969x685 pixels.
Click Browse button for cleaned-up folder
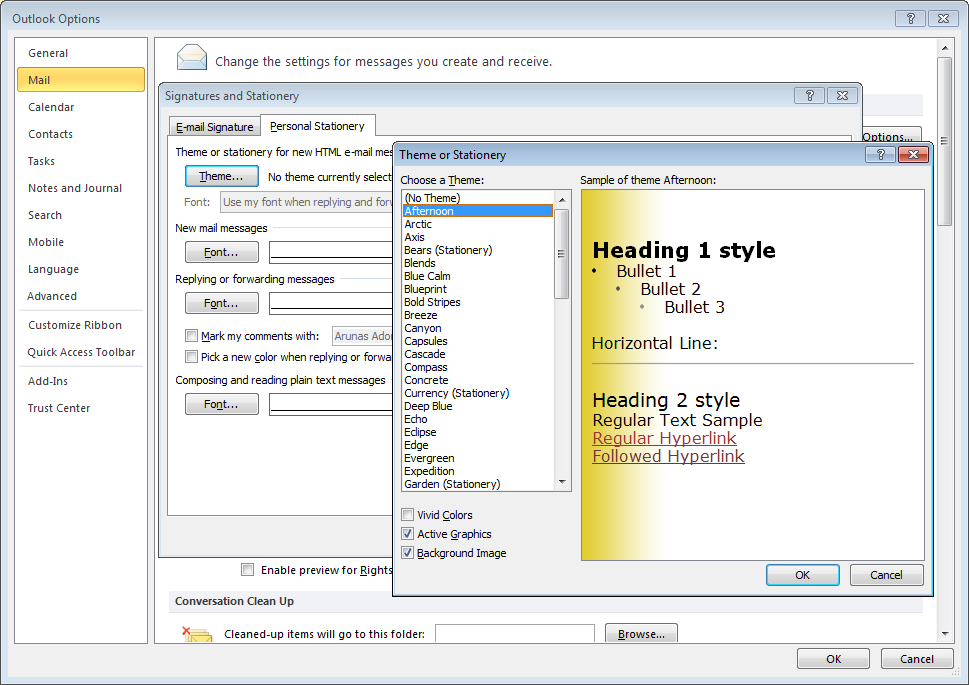click(641, 634)
